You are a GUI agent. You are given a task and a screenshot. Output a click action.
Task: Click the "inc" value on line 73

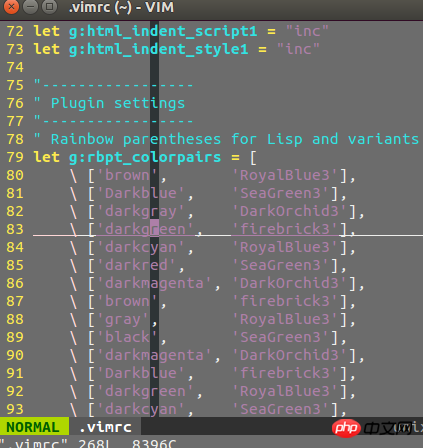[298, 49]
